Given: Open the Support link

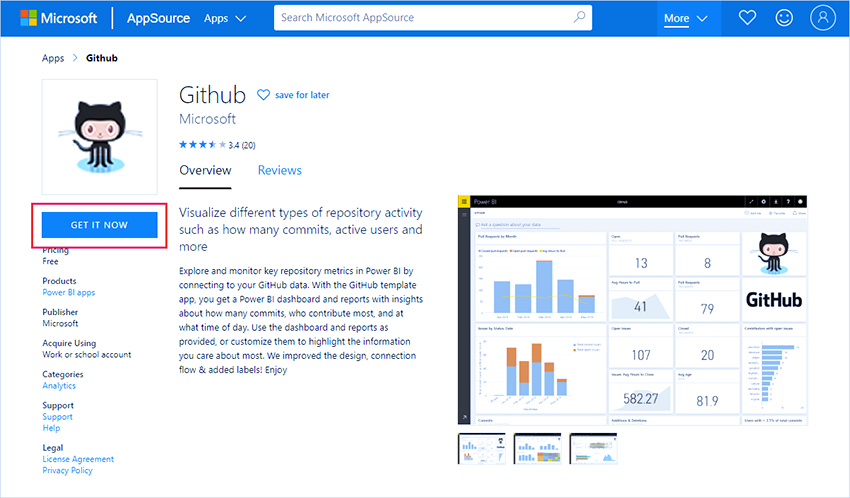Looking at the screenshot, I should tap(57, 417).
